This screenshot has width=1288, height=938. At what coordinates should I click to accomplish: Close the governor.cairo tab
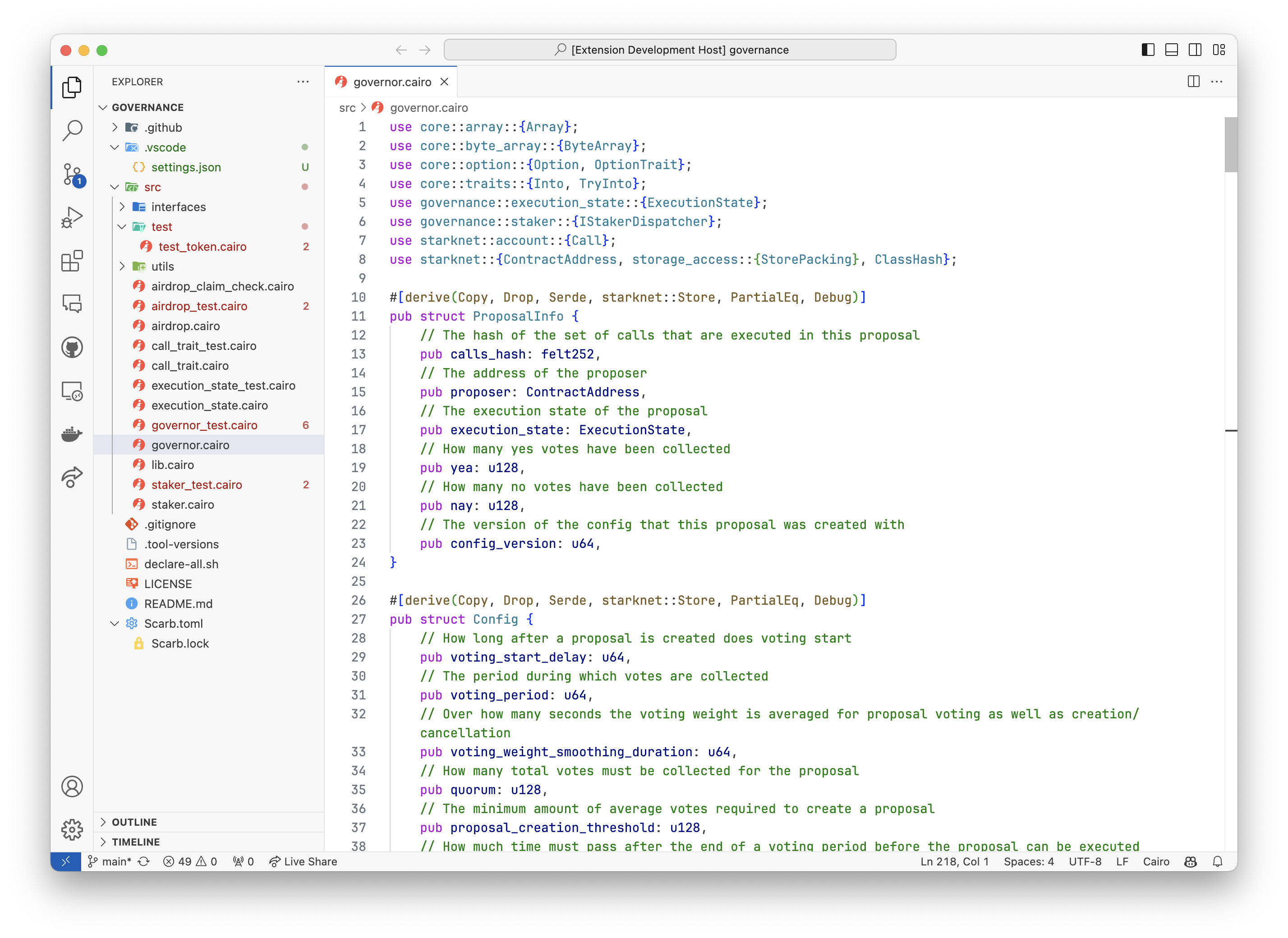point(444,82)
